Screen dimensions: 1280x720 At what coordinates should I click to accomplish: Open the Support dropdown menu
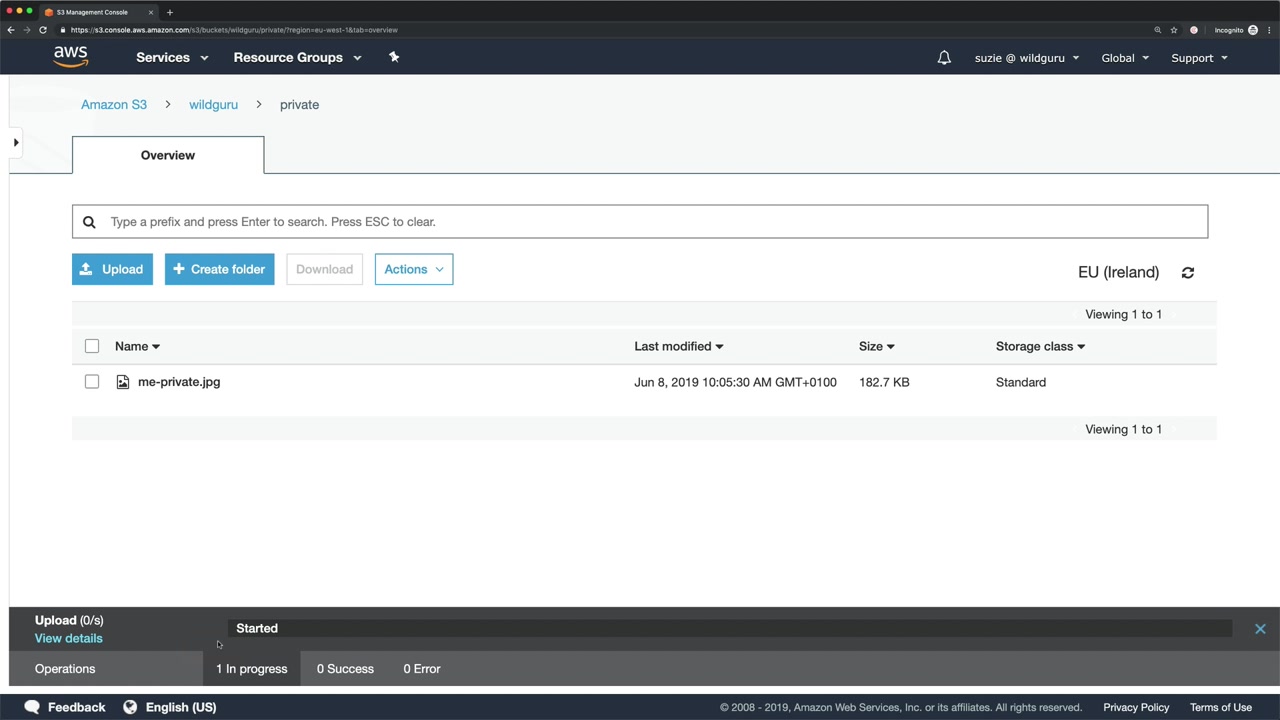(1199, 58)
